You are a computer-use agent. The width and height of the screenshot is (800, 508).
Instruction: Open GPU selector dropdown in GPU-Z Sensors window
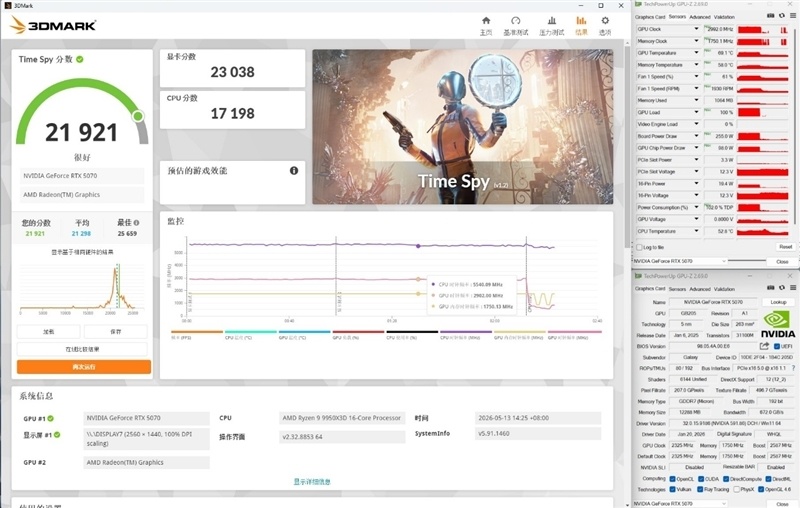click(x=680, y=261)
